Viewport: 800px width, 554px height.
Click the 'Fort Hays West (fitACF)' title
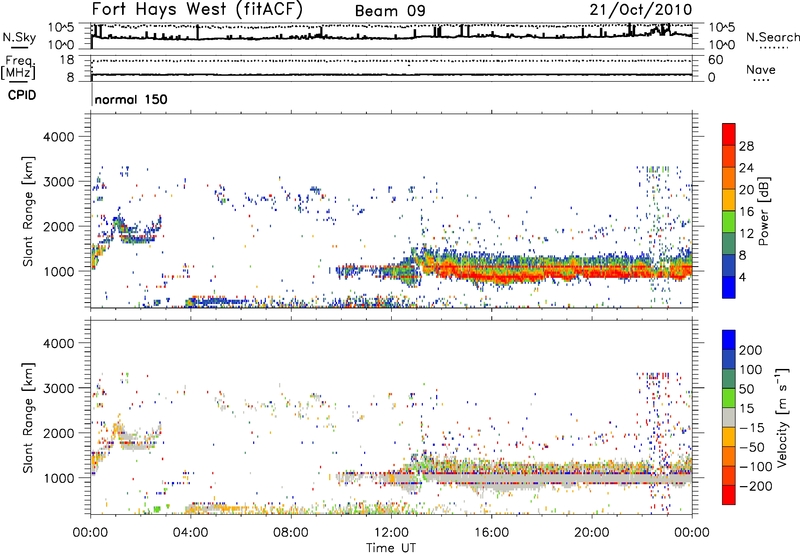point(197,10)
